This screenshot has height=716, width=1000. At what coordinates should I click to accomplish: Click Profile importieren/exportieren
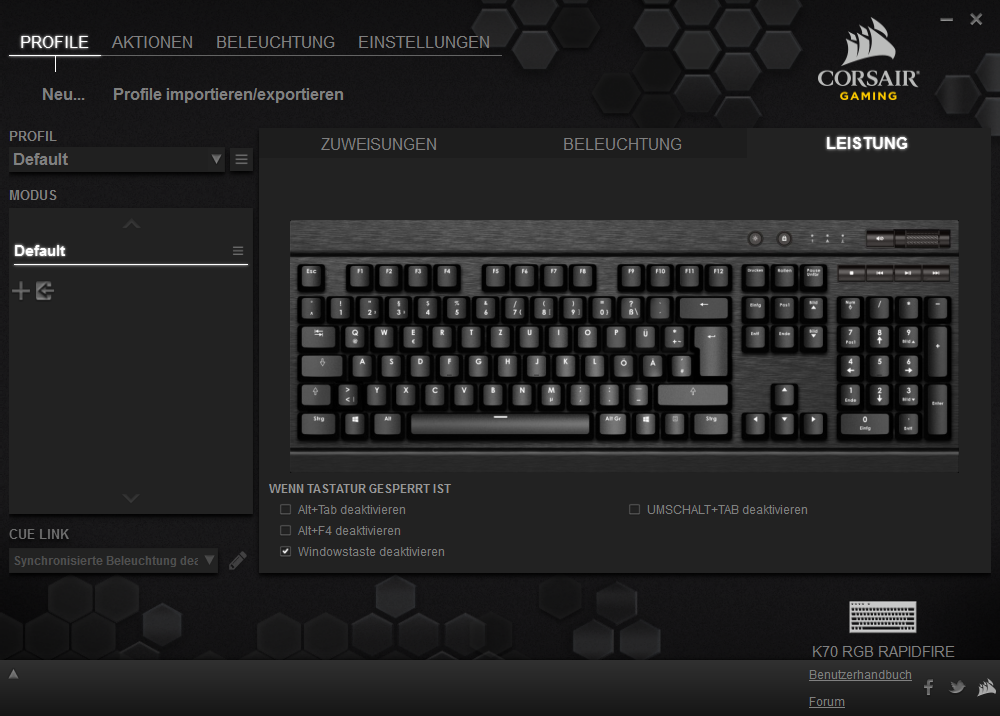(x=228, y=94)
